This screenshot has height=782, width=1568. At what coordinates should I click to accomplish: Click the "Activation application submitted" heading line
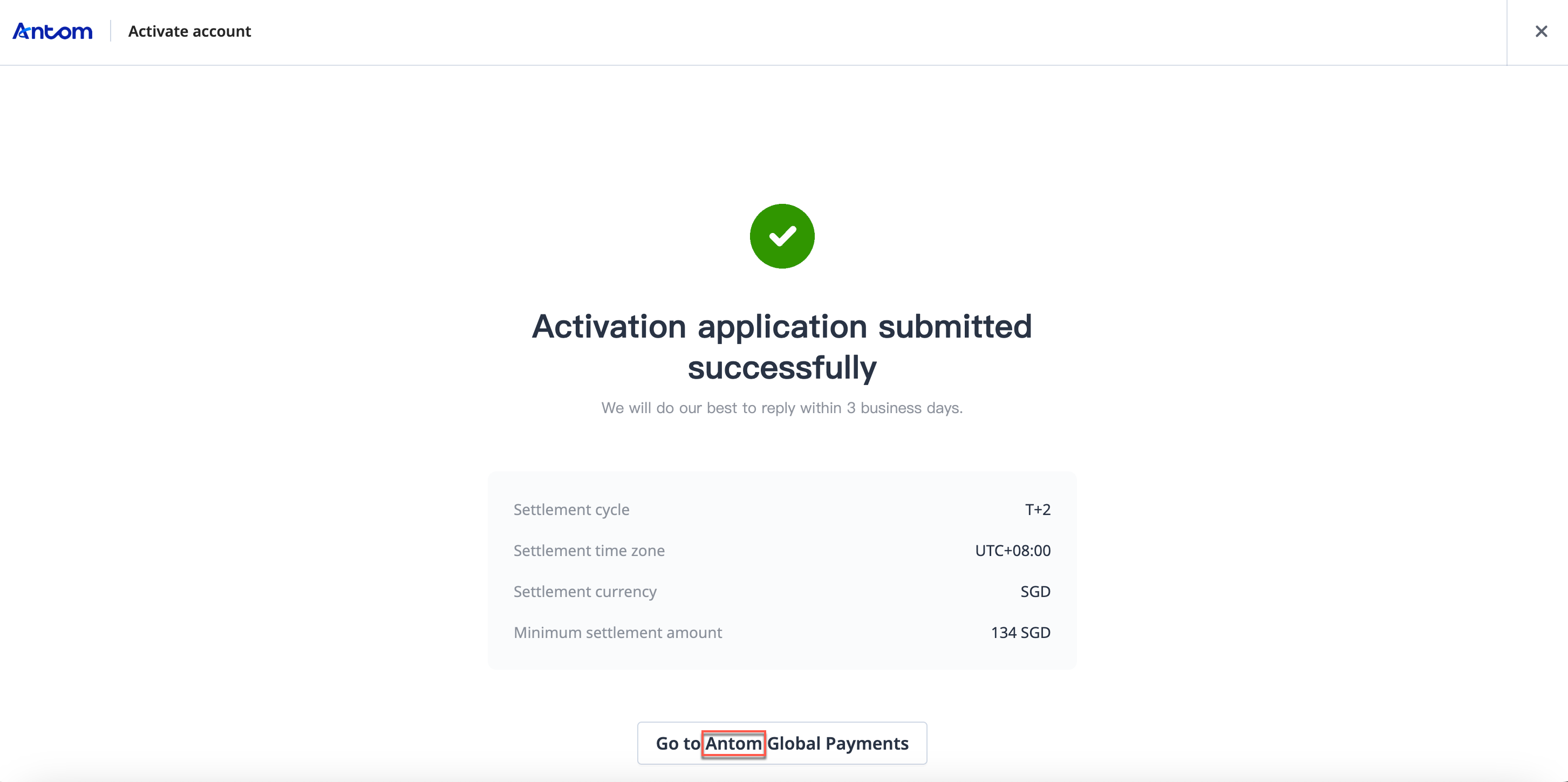pos(781,327)
